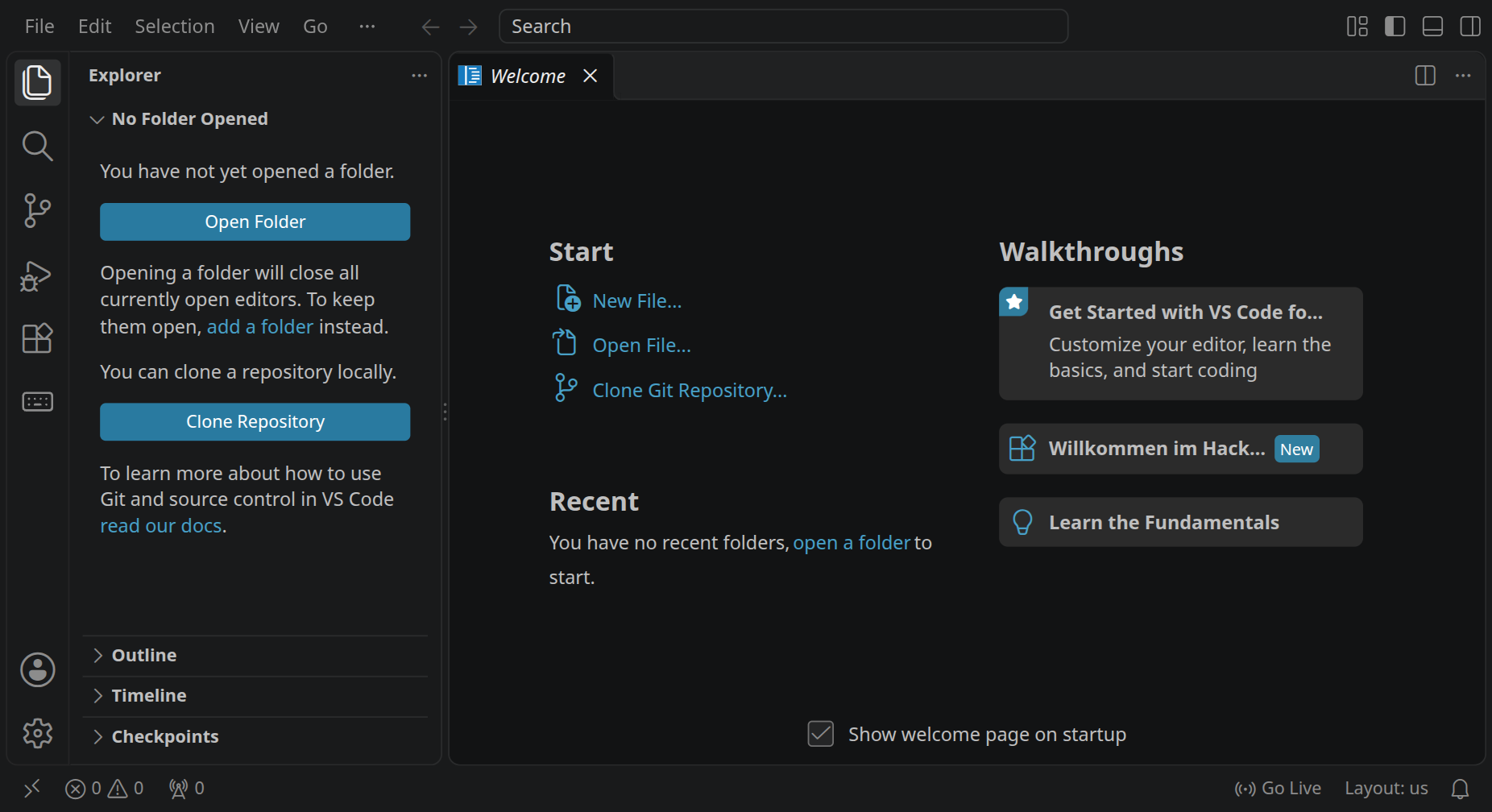Close the Welcome tab

pos(591,76)
